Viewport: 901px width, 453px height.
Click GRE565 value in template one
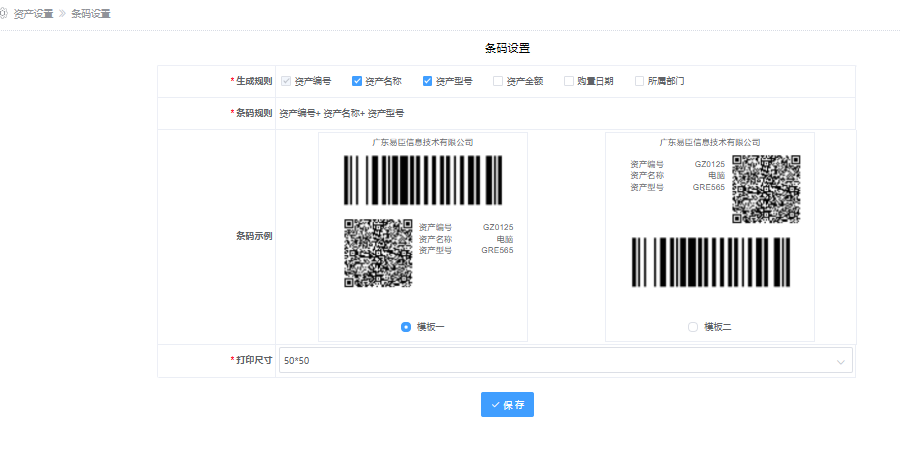pos(498,250)
